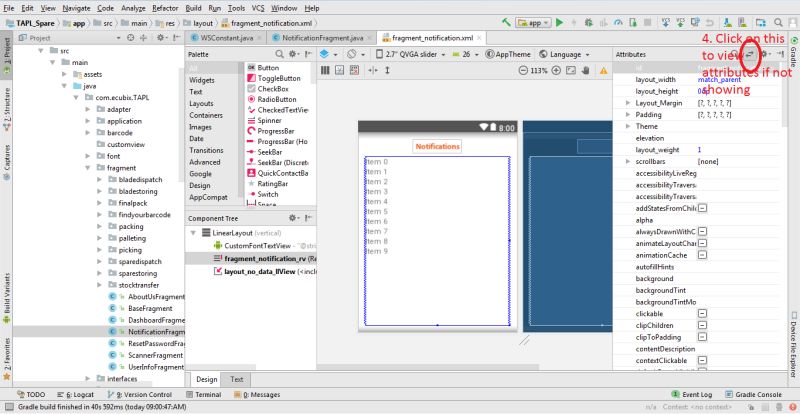Expand the Padding attribute
This screenshot has width=800, height=414.
628,115
